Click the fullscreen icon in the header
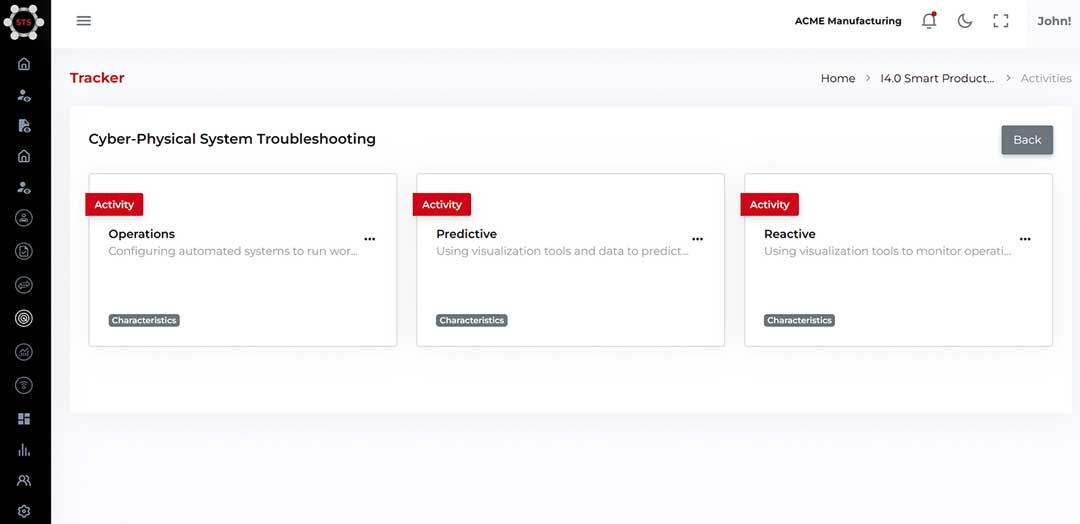Screen dimensions: 1080x524 click(x=1000, y=21)
